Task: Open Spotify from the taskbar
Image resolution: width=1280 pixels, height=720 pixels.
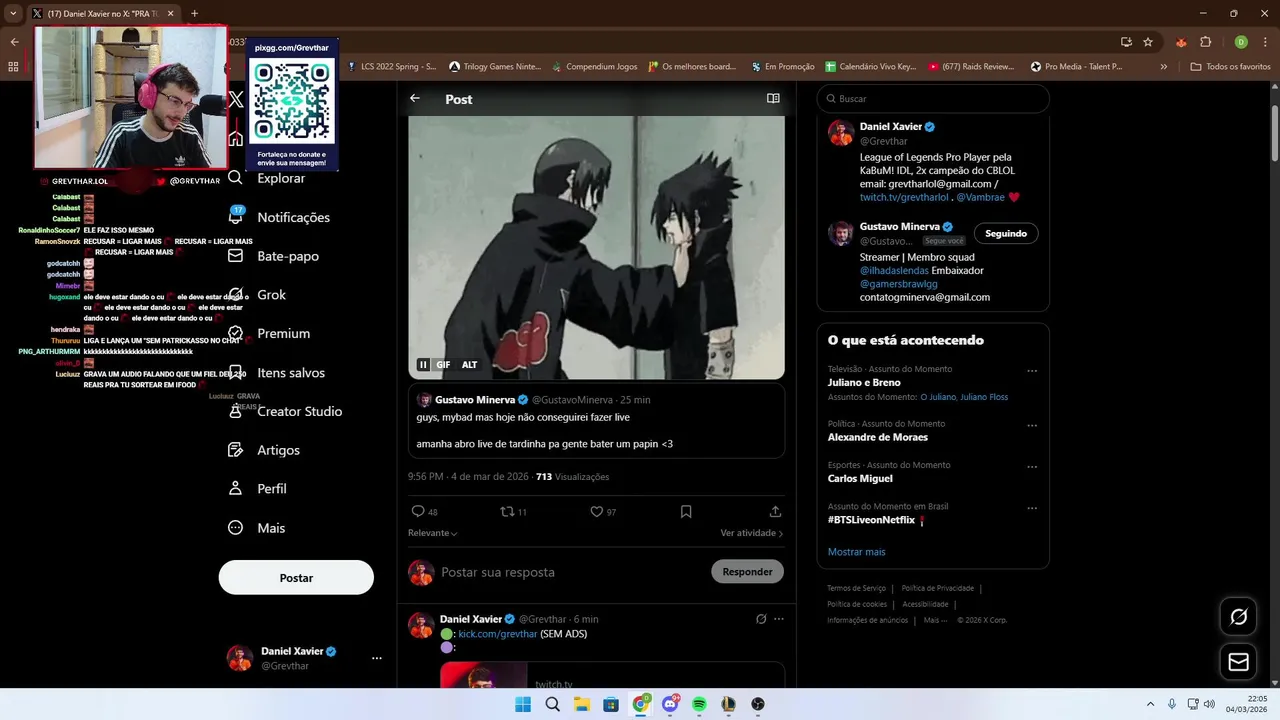Action: (x=699, y=704)
